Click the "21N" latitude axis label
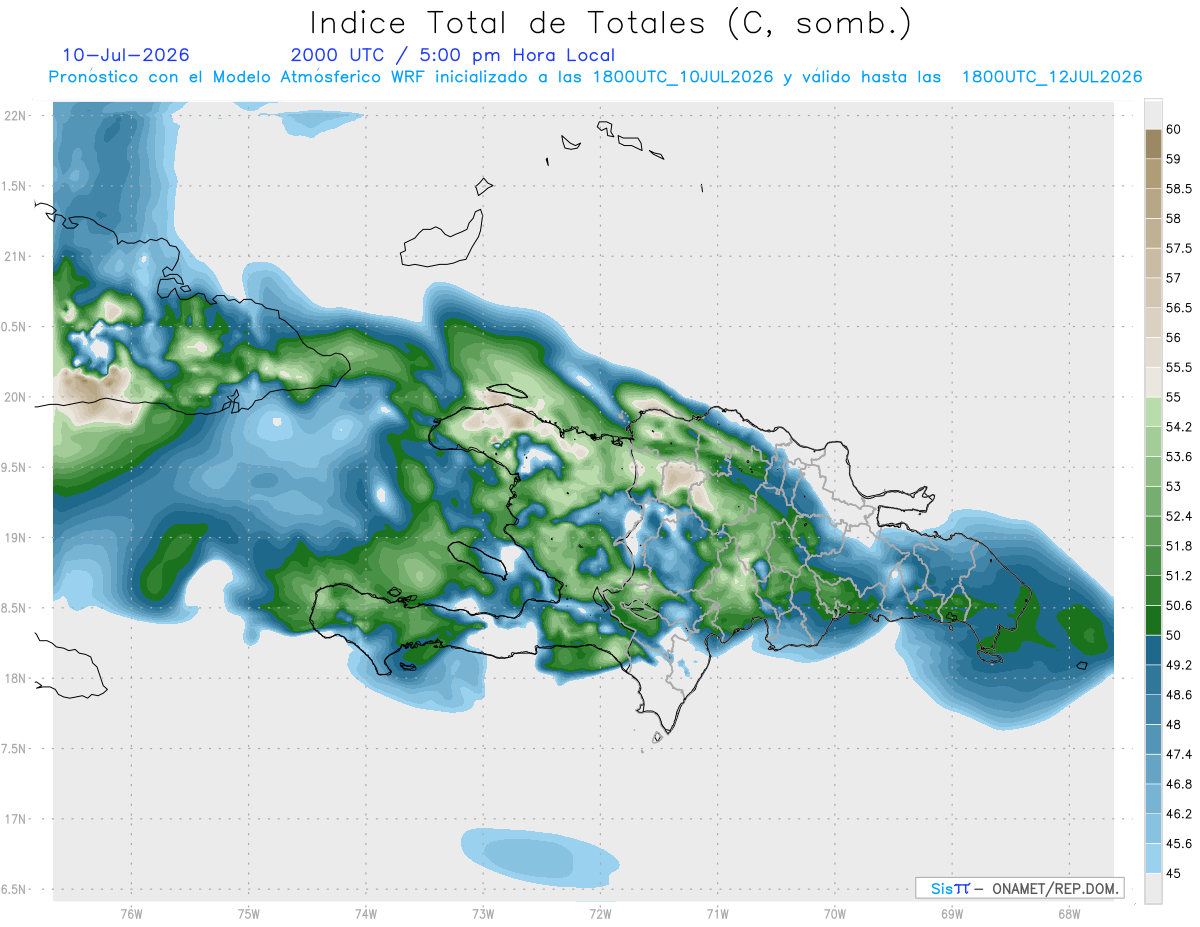1200x927 pixels. pyautogui.click(x=16, y=257)
